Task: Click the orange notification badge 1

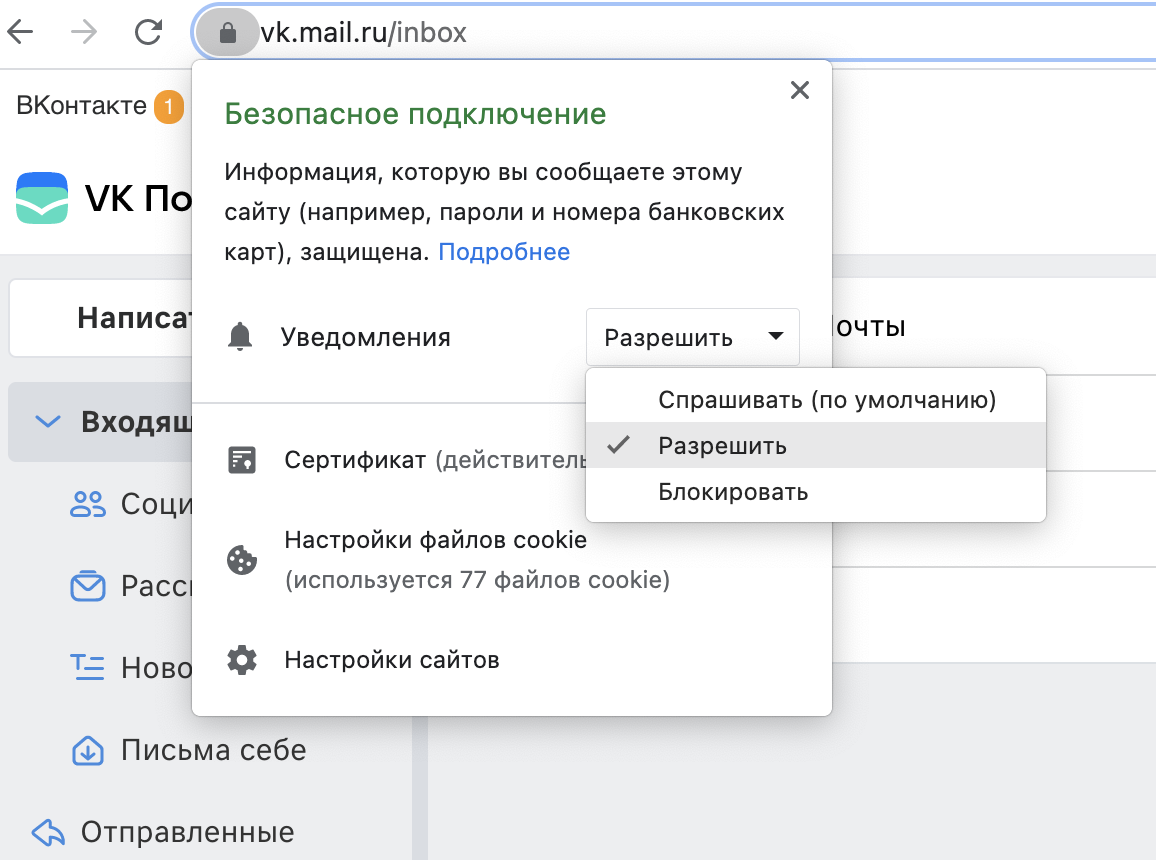Action: coord(169,107)
